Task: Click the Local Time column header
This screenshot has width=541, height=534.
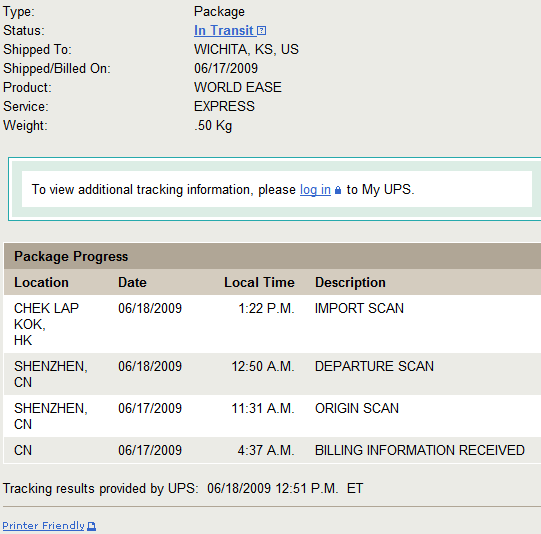Action: (259, 283)
